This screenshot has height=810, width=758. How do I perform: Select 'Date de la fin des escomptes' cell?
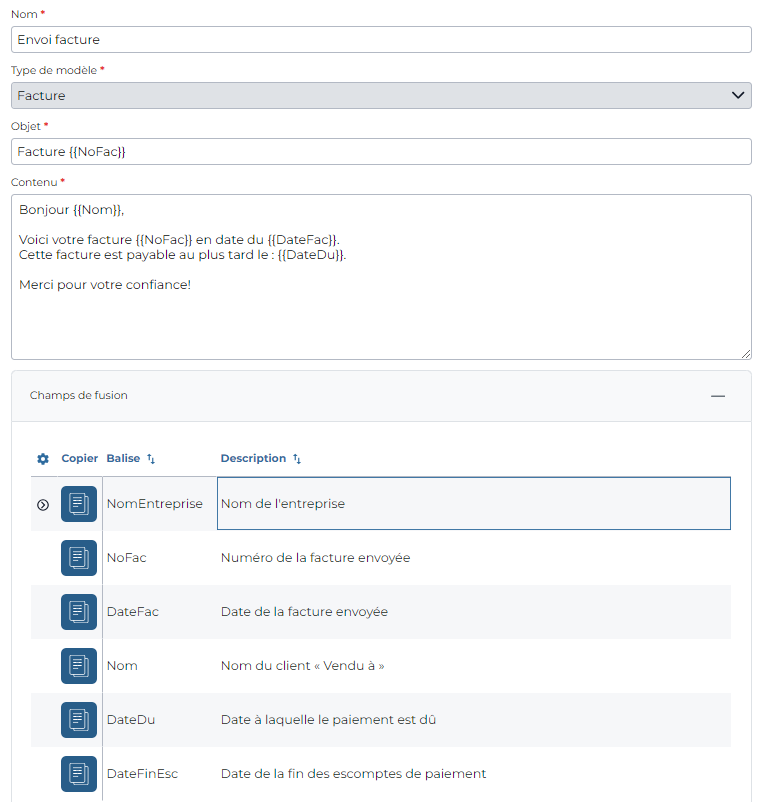tap(474, 774)
